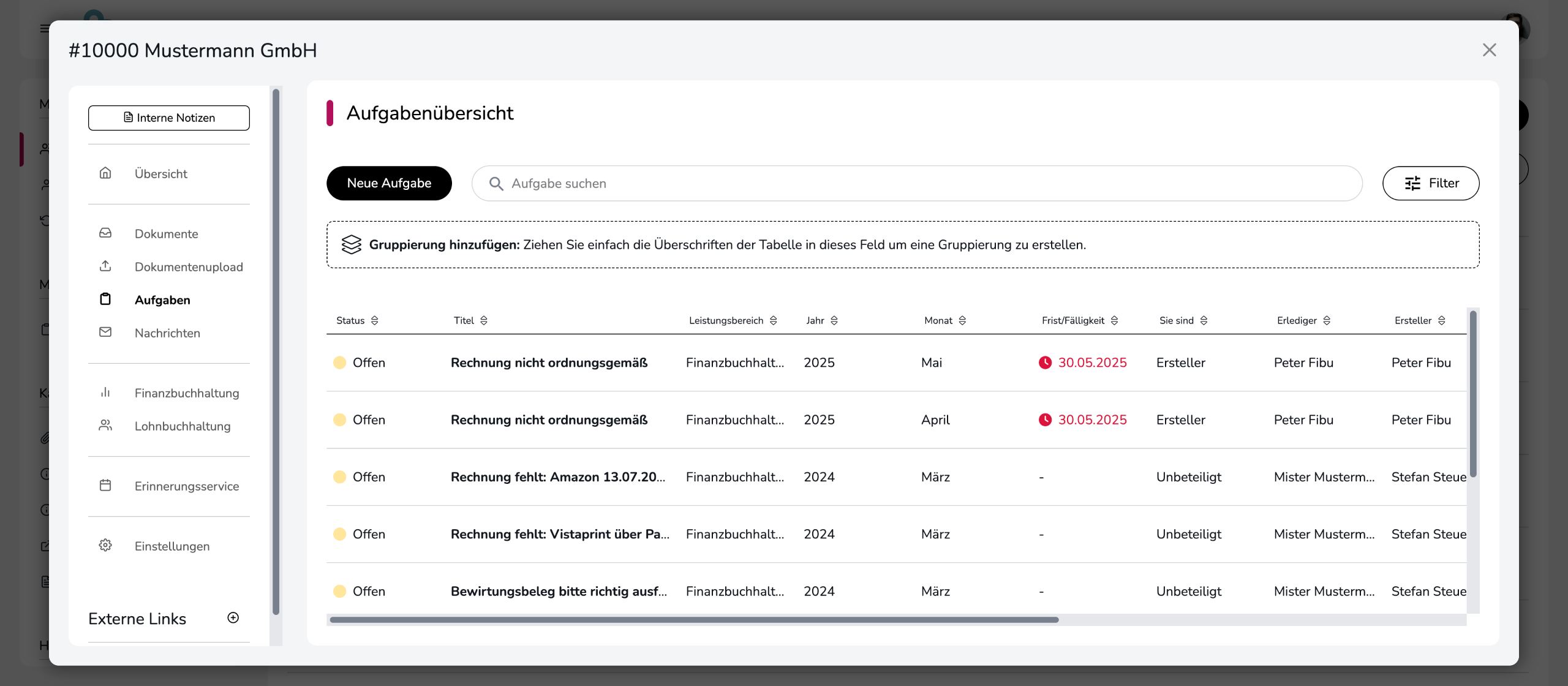1568x686 pixels.
Task: Click the envelope icon for Nachrichten
Action: pyautogui.click(x=105, y=333)
